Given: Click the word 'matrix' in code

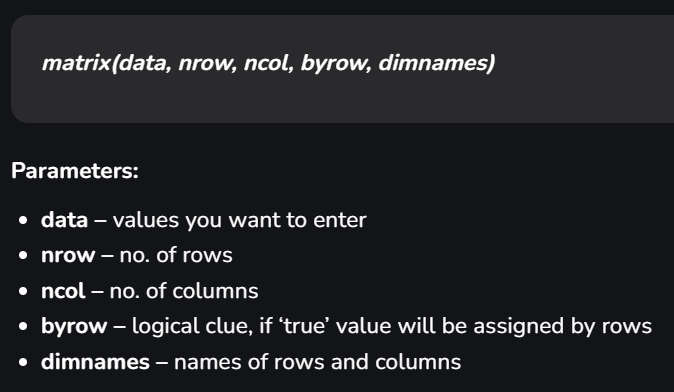Looking at the screenshot, I should pos(76,64).
